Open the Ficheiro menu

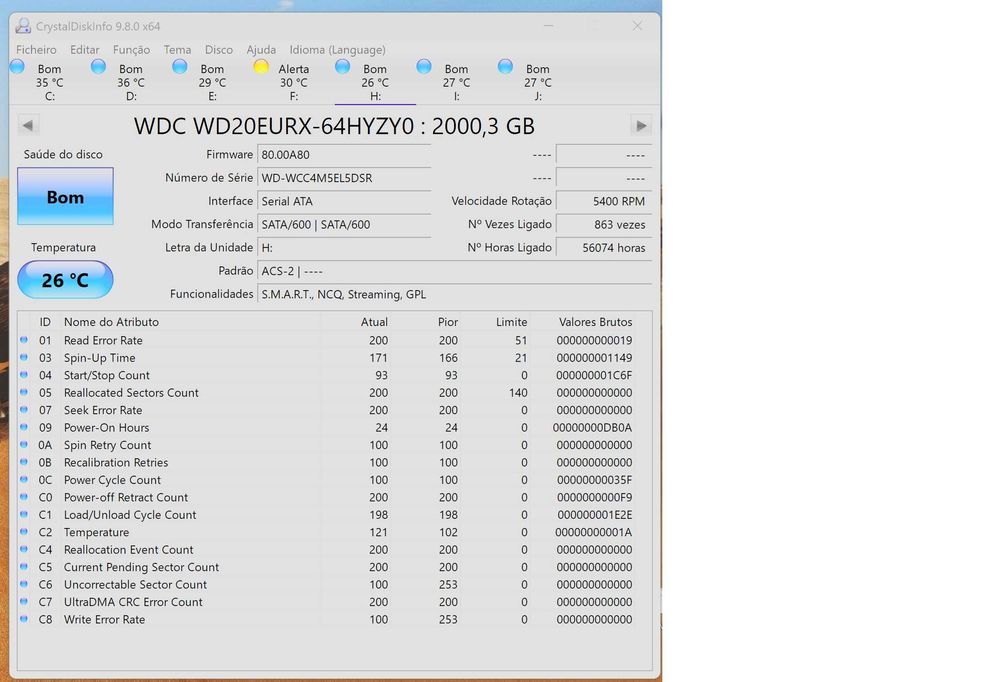[36, 49]
